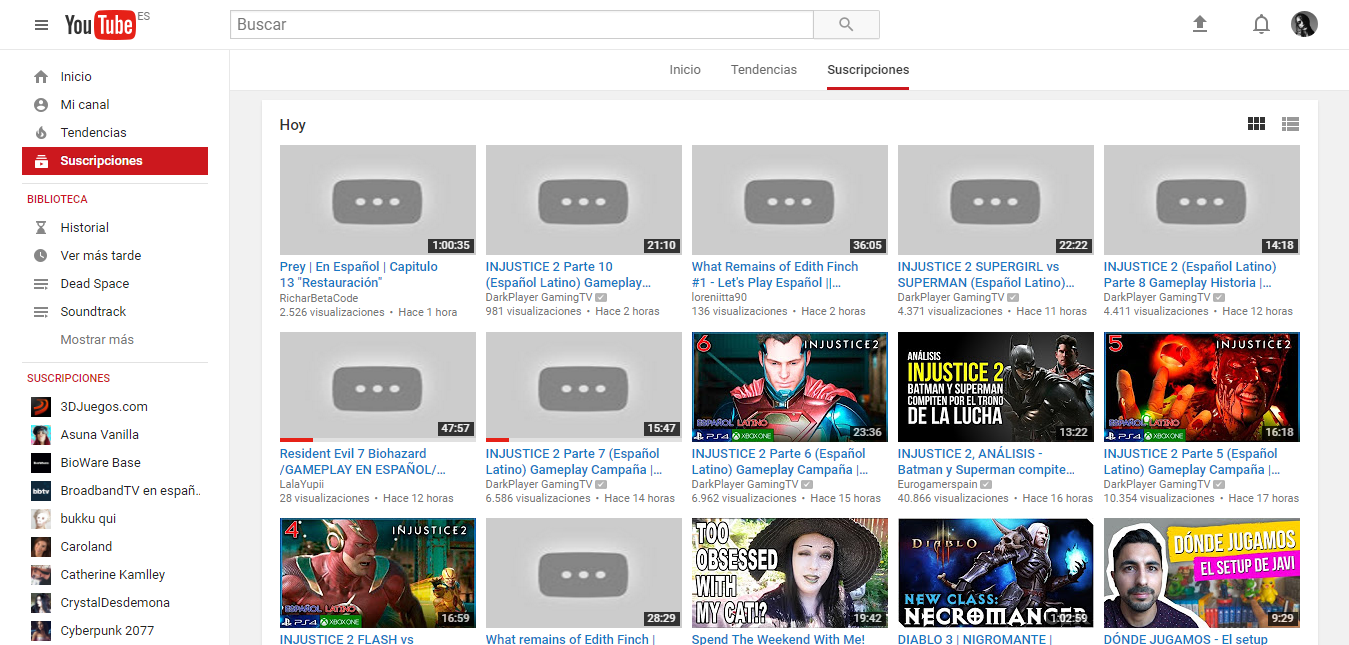This screenshot has height=645, width=1349.
Task: Open INJUSTICE 2 SUPERGIRL vs SUPERMAN title
Action: (986, 275)
